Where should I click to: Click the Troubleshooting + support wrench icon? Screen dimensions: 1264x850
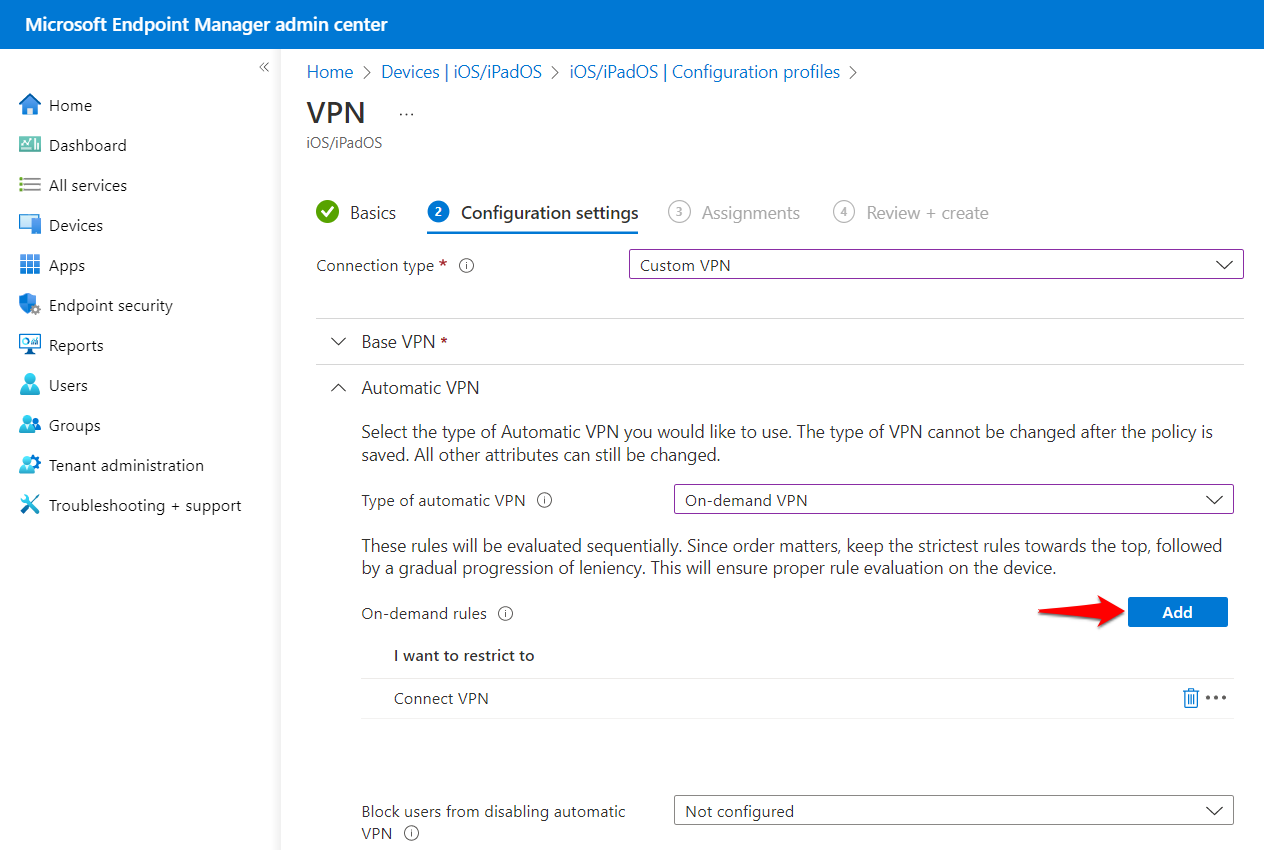click(29, 505)
